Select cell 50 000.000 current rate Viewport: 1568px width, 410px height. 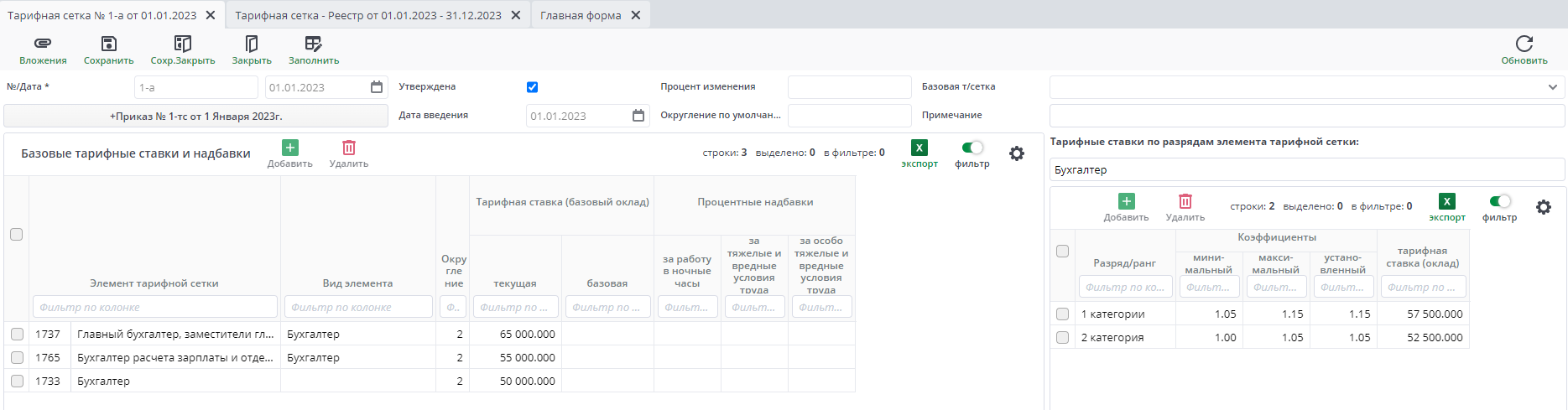515,381
